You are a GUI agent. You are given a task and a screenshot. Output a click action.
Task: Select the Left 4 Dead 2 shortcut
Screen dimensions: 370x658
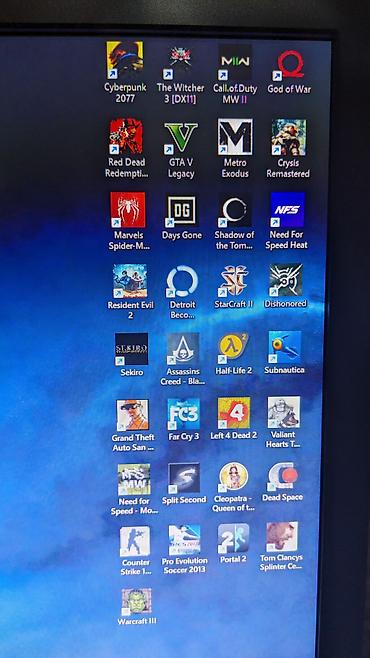pyautogui.click(x=234, y=413)
